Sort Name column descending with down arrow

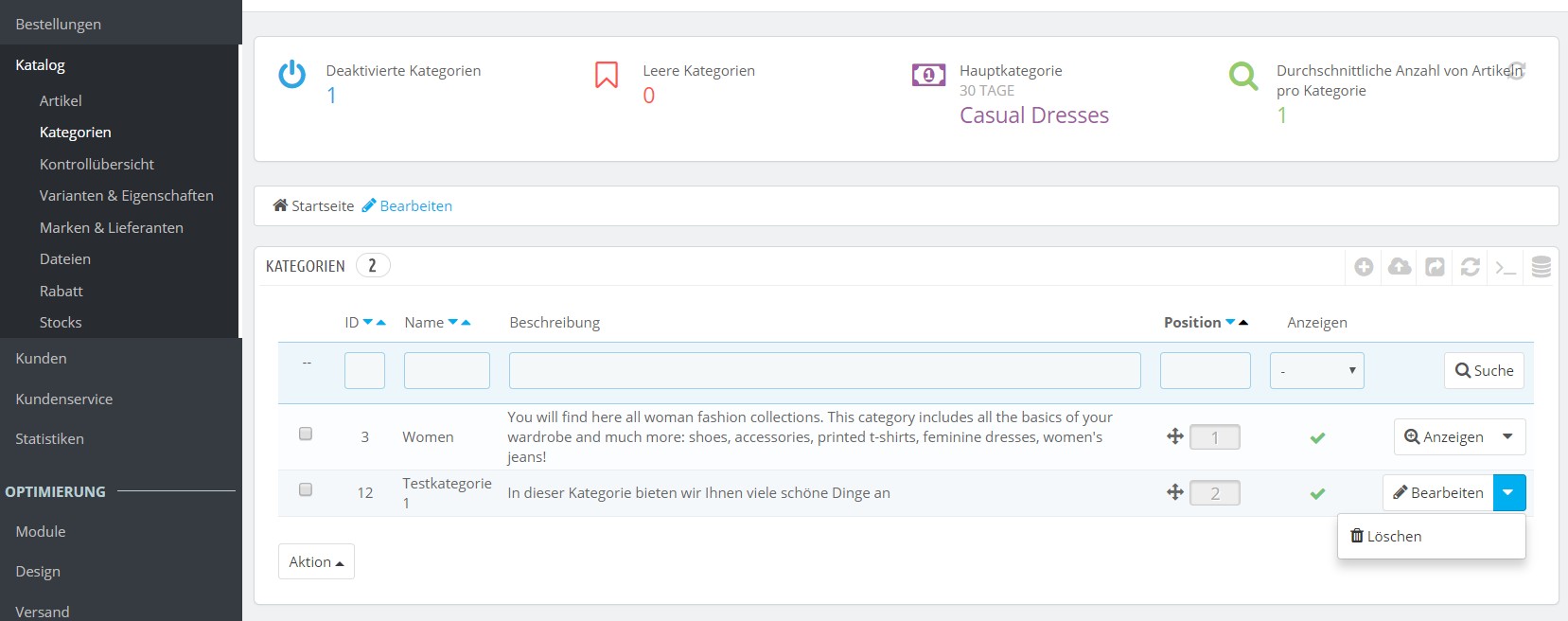tap(452, 323)
